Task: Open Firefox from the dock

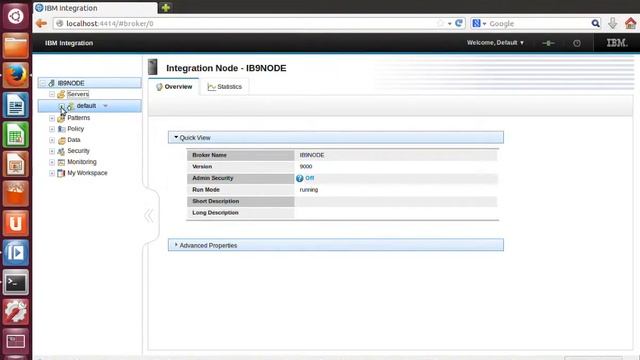Action: click(16, 75)
